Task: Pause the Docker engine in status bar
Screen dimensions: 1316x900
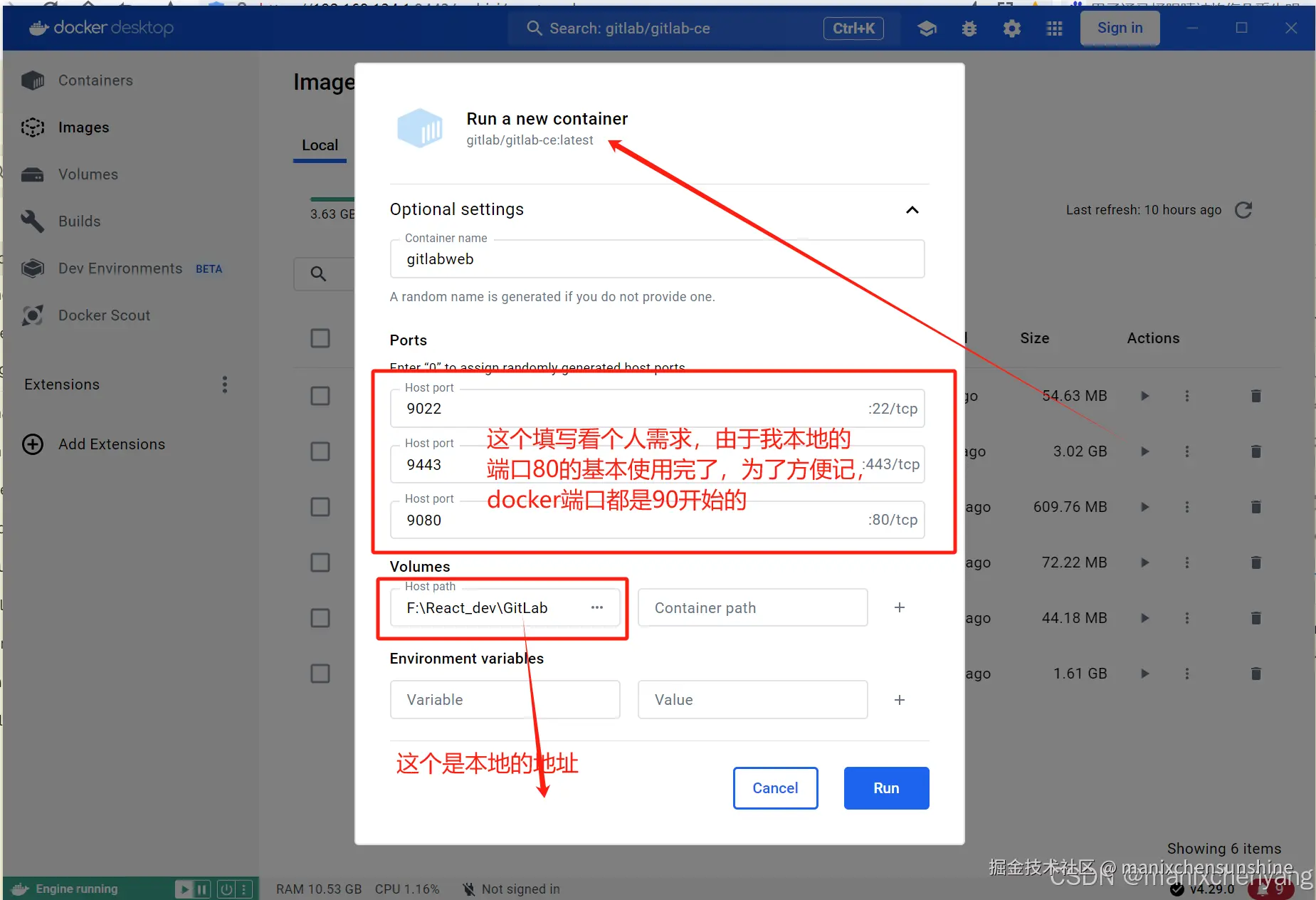Action: pyautogui.click(x=202, y=889)
